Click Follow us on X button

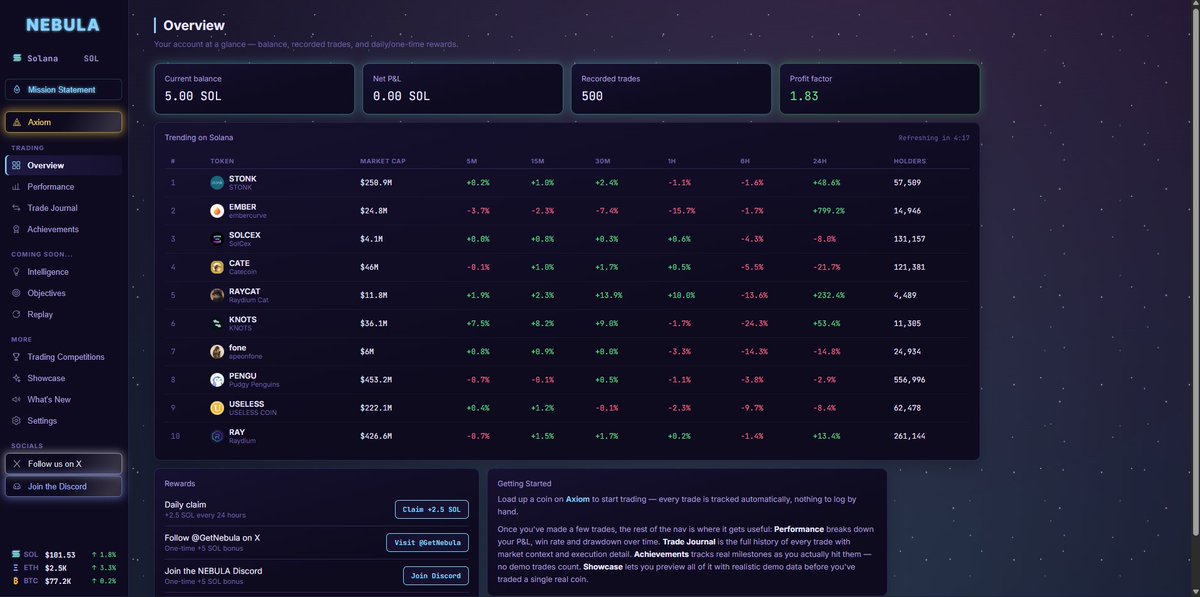point(63,464)
